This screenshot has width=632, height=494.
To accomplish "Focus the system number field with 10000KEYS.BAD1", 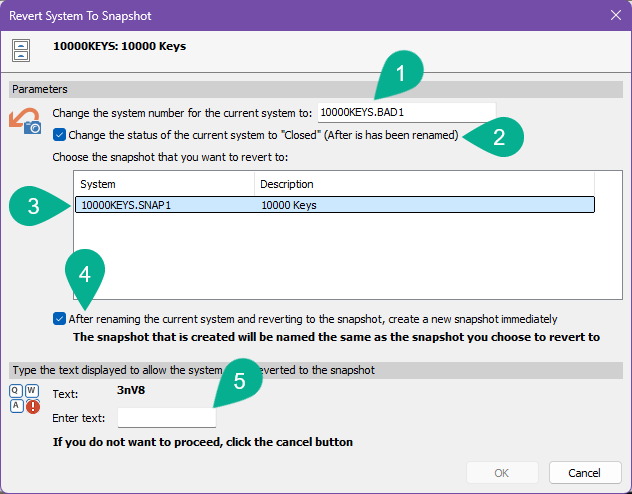I will coord(405,113).
